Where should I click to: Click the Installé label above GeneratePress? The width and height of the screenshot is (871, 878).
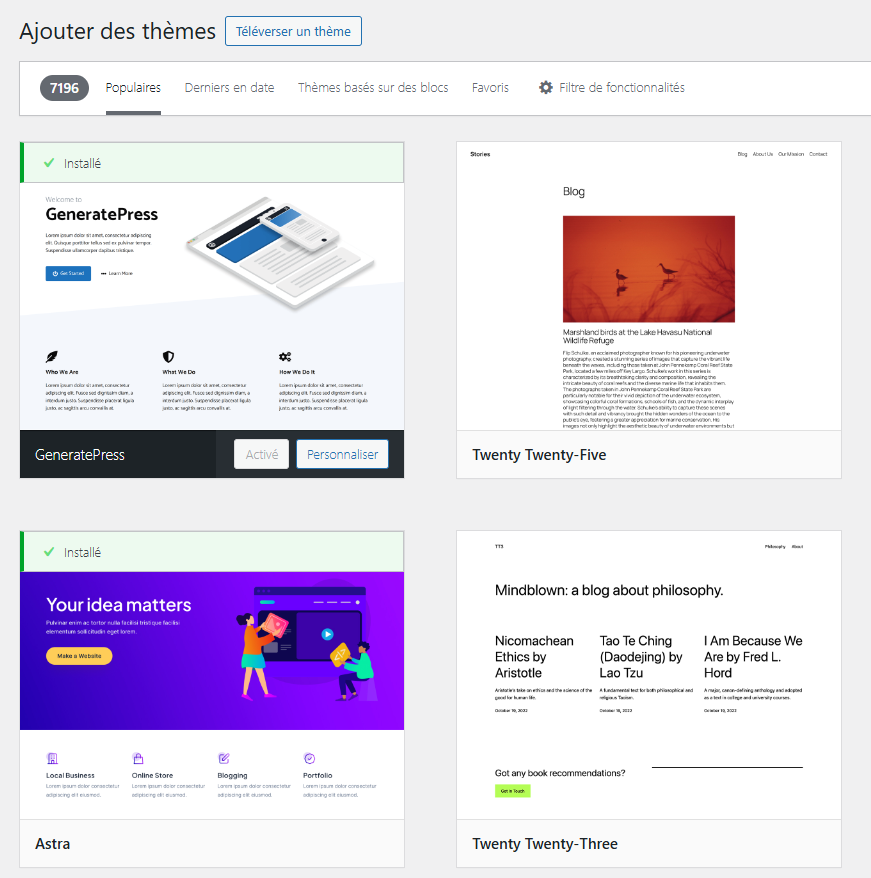(82, 164)
